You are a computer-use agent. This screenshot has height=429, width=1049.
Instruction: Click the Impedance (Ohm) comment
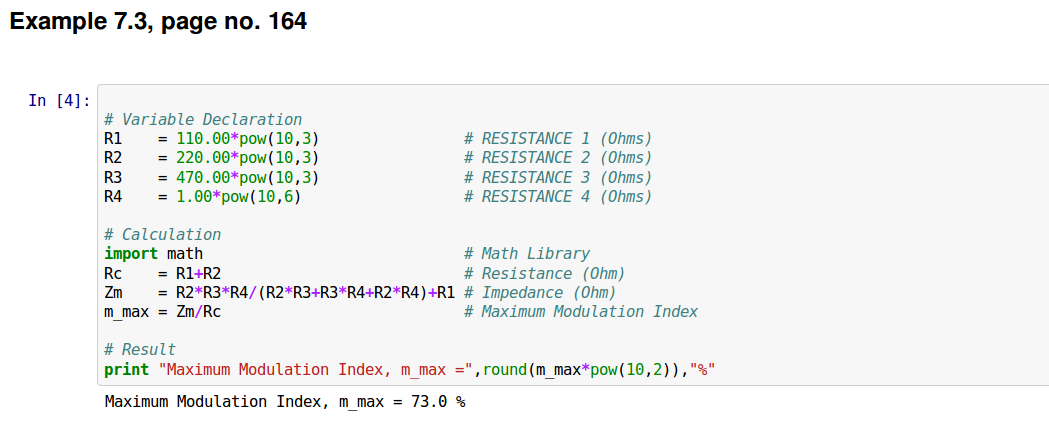[540, 292]
